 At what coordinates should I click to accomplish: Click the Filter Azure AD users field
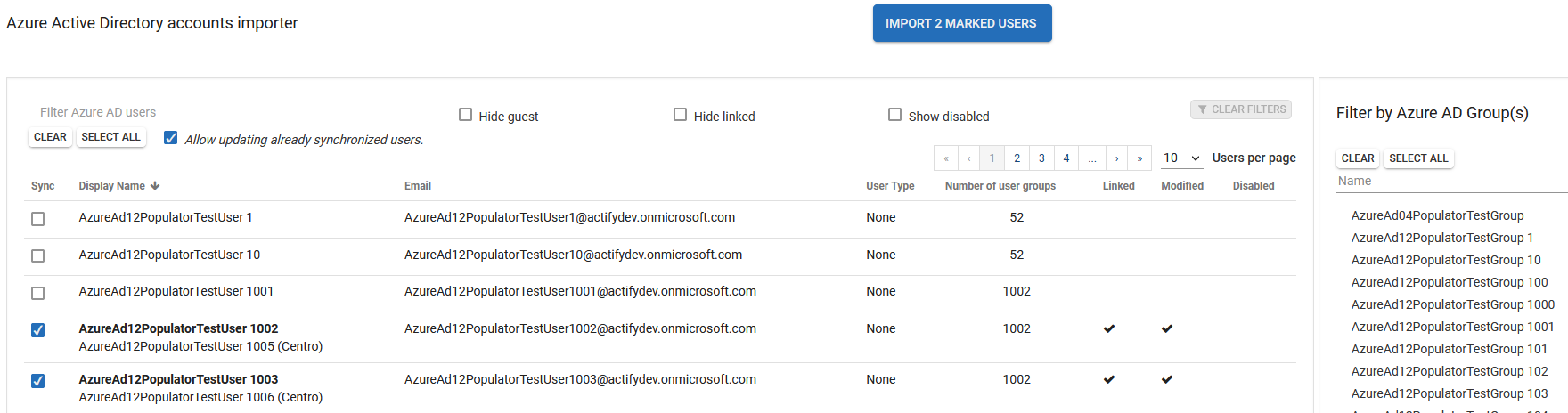[230, 112]
